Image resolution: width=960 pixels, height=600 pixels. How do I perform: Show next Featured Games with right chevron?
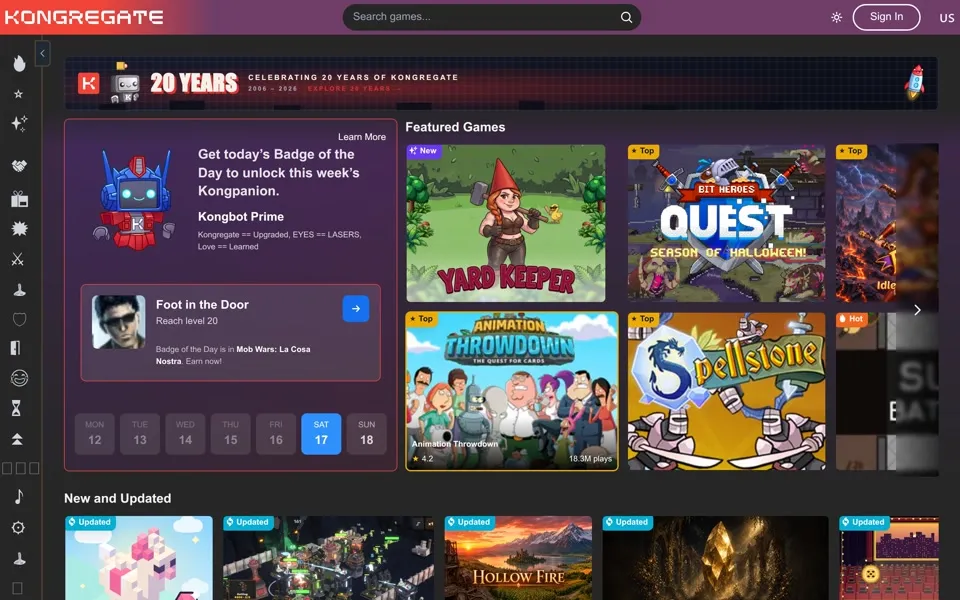[917, 310]
